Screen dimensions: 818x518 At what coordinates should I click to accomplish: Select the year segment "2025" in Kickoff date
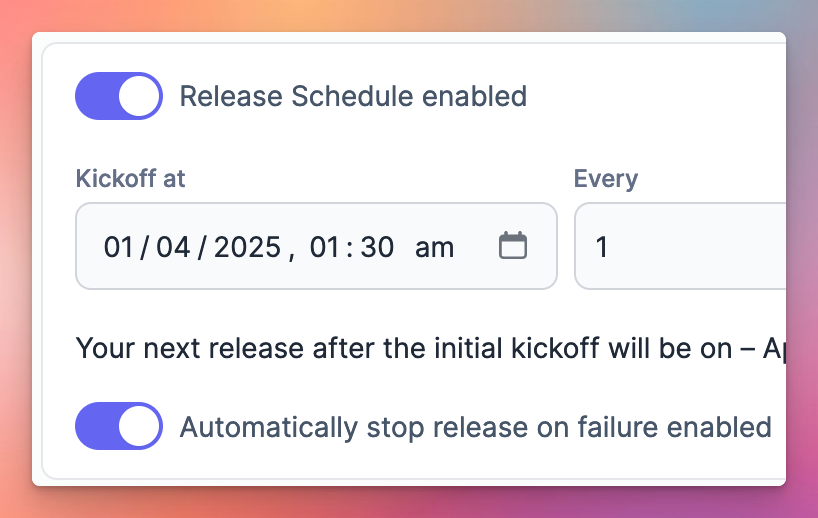[x=247, y=247]
